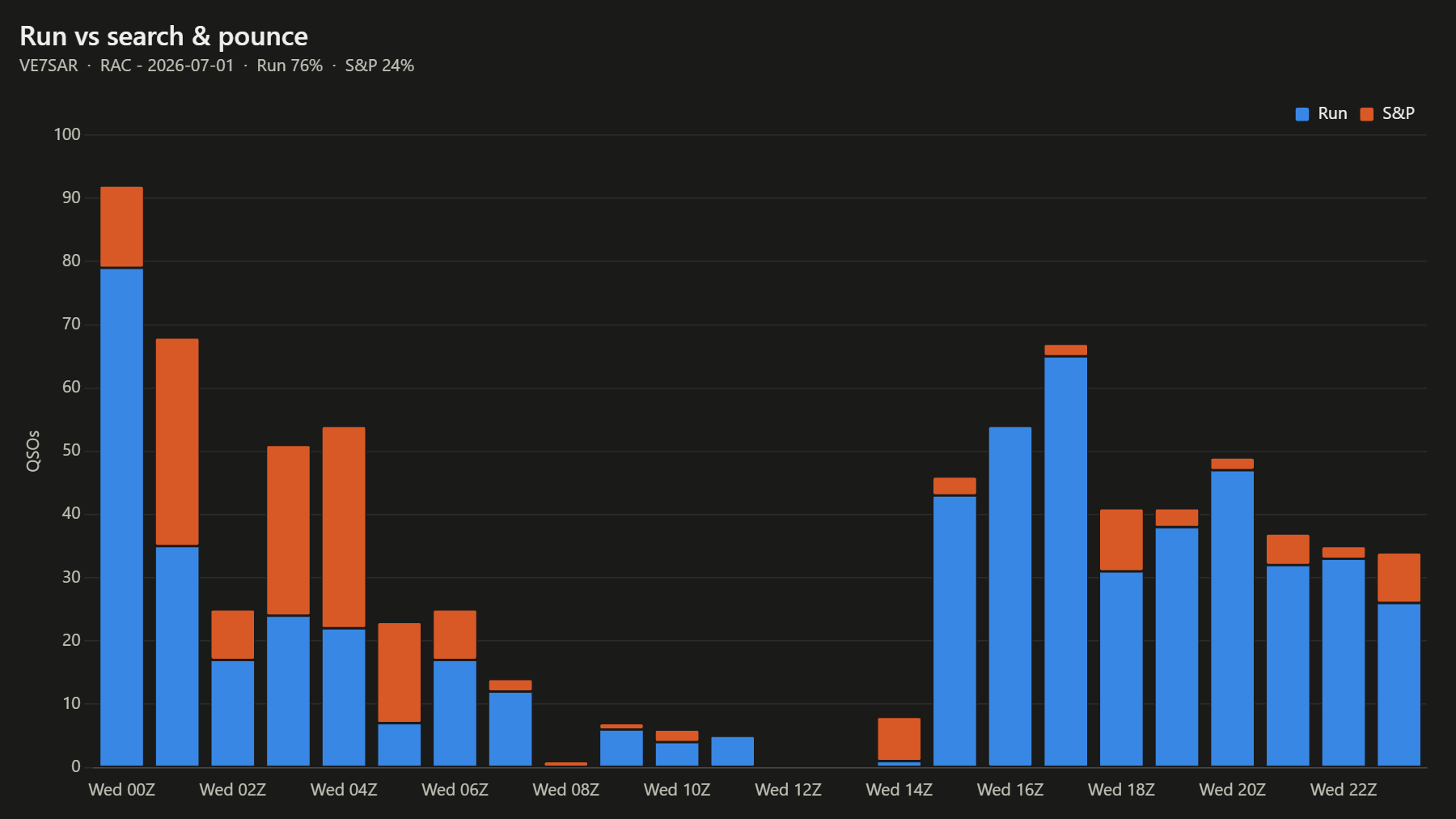Click the 'Wed 14Z' x-axis label
Viewport: 1456px width, 819px height.
899,790
